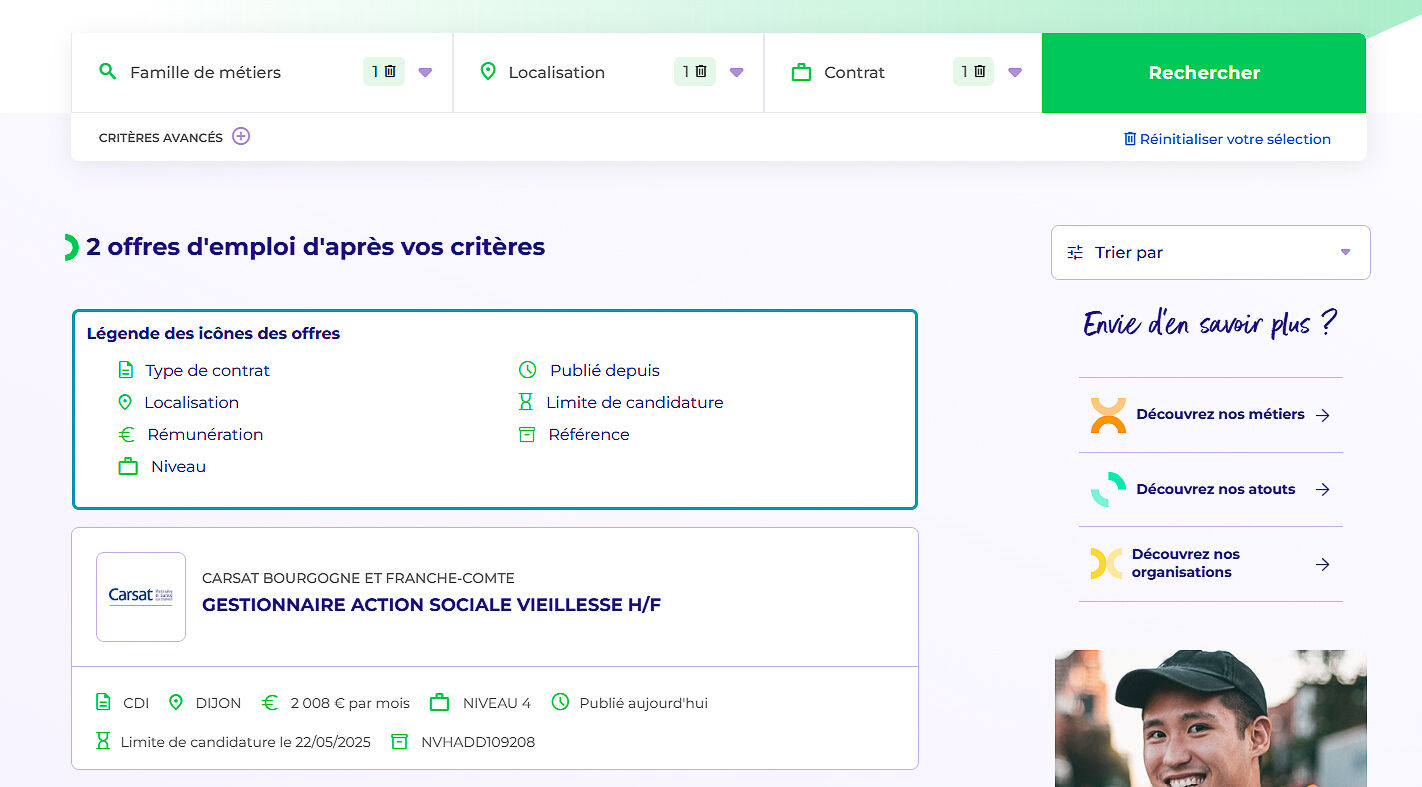Click the sliders icon in Trier par
This screenshot has width=1422, height=787.
click(x=1075, y=252)
